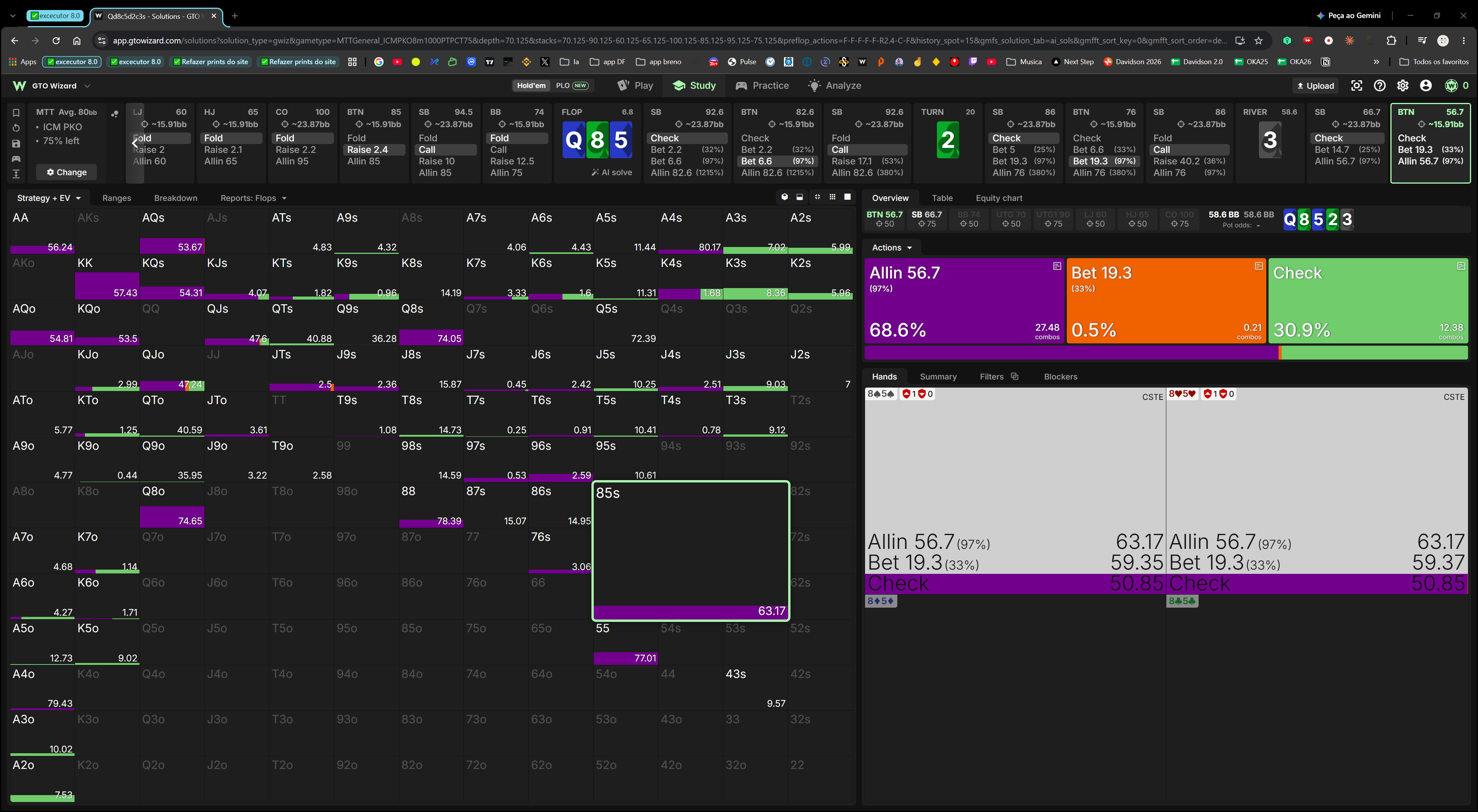Go to the Practice section
Image resolution: width=1478 pixels, height=812 pixels.
point(762,85)
